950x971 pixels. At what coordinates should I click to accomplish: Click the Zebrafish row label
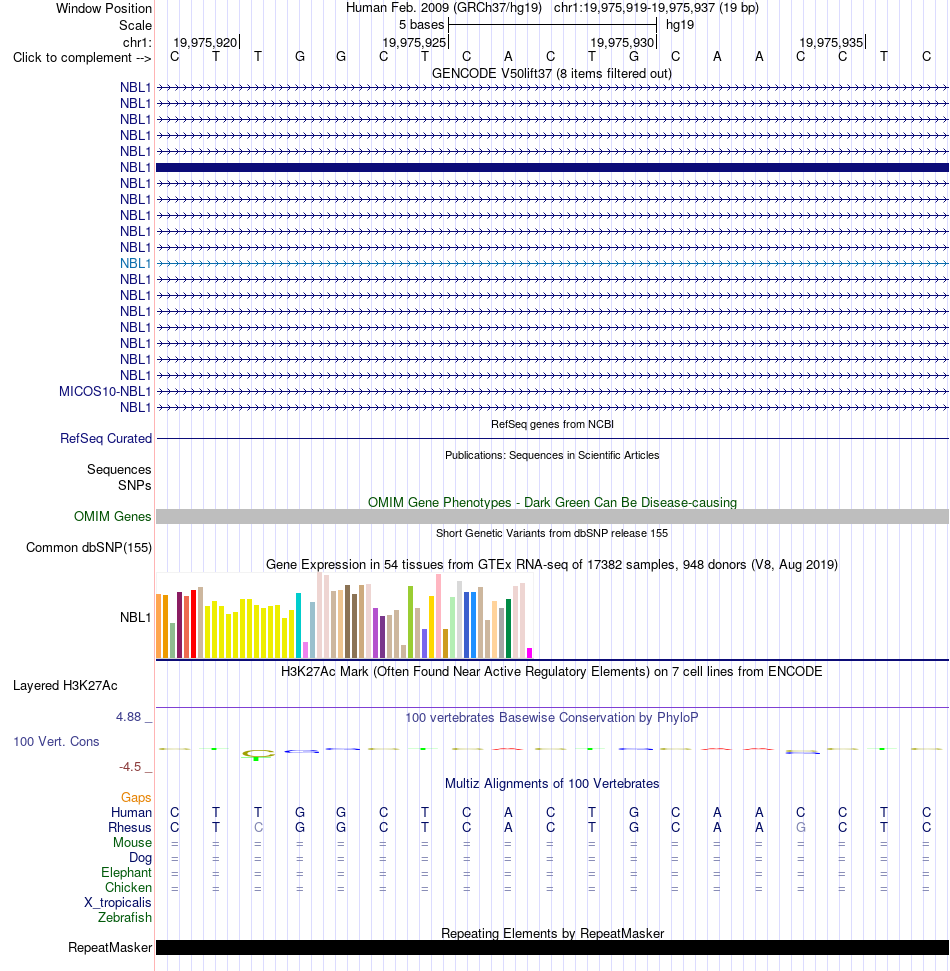coord(125,917)
